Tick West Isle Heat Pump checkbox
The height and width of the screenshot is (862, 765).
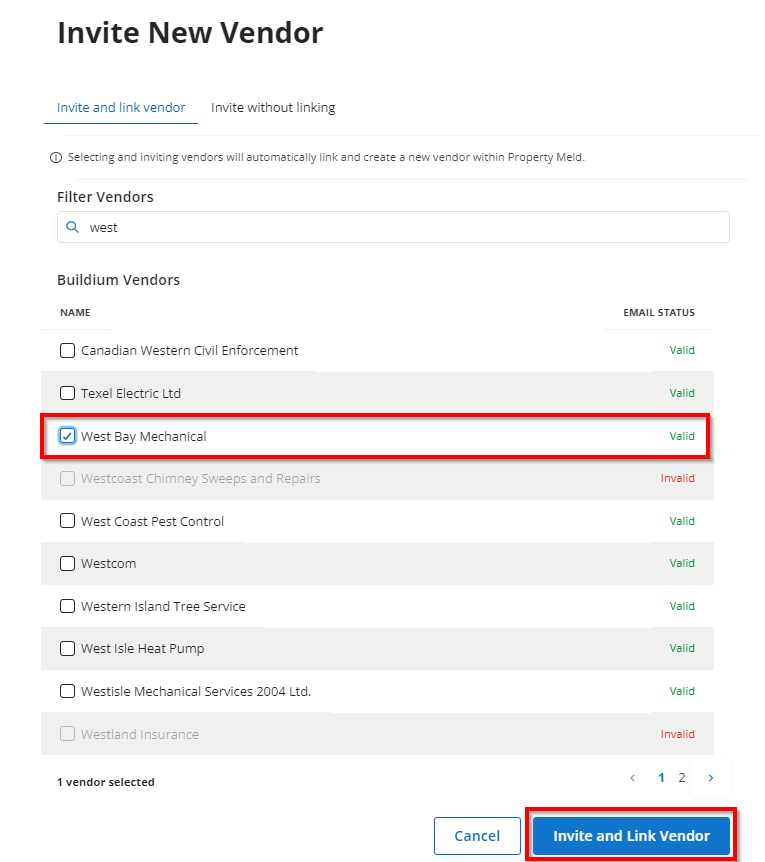[67, 649]
